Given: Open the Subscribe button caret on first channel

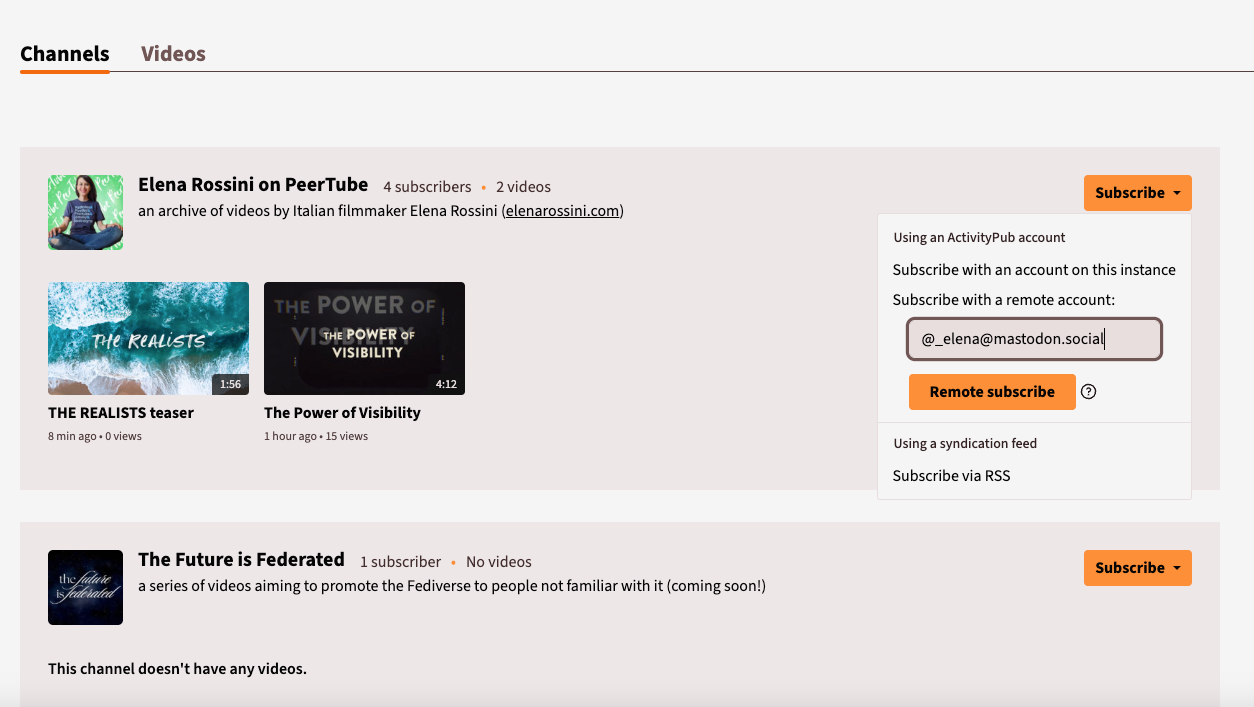Looking at the screenshot, I should pos(1178,192).
